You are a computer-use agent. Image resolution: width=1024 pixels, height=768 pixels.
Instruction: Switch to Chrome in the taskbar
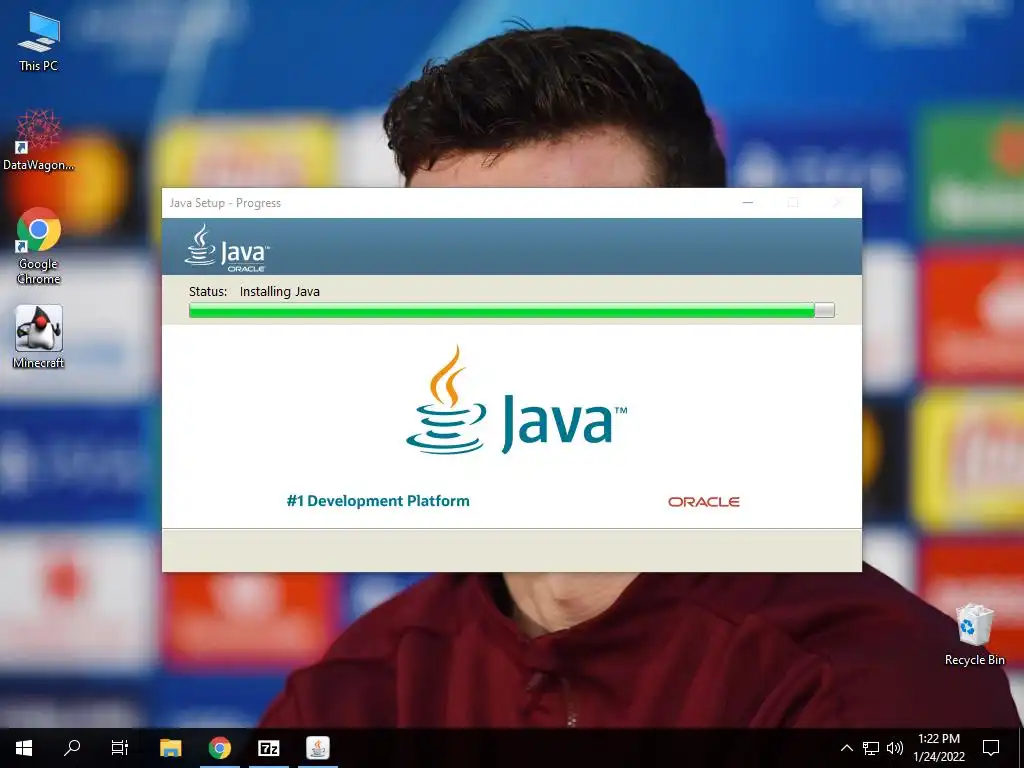click(x=219, y=748)
